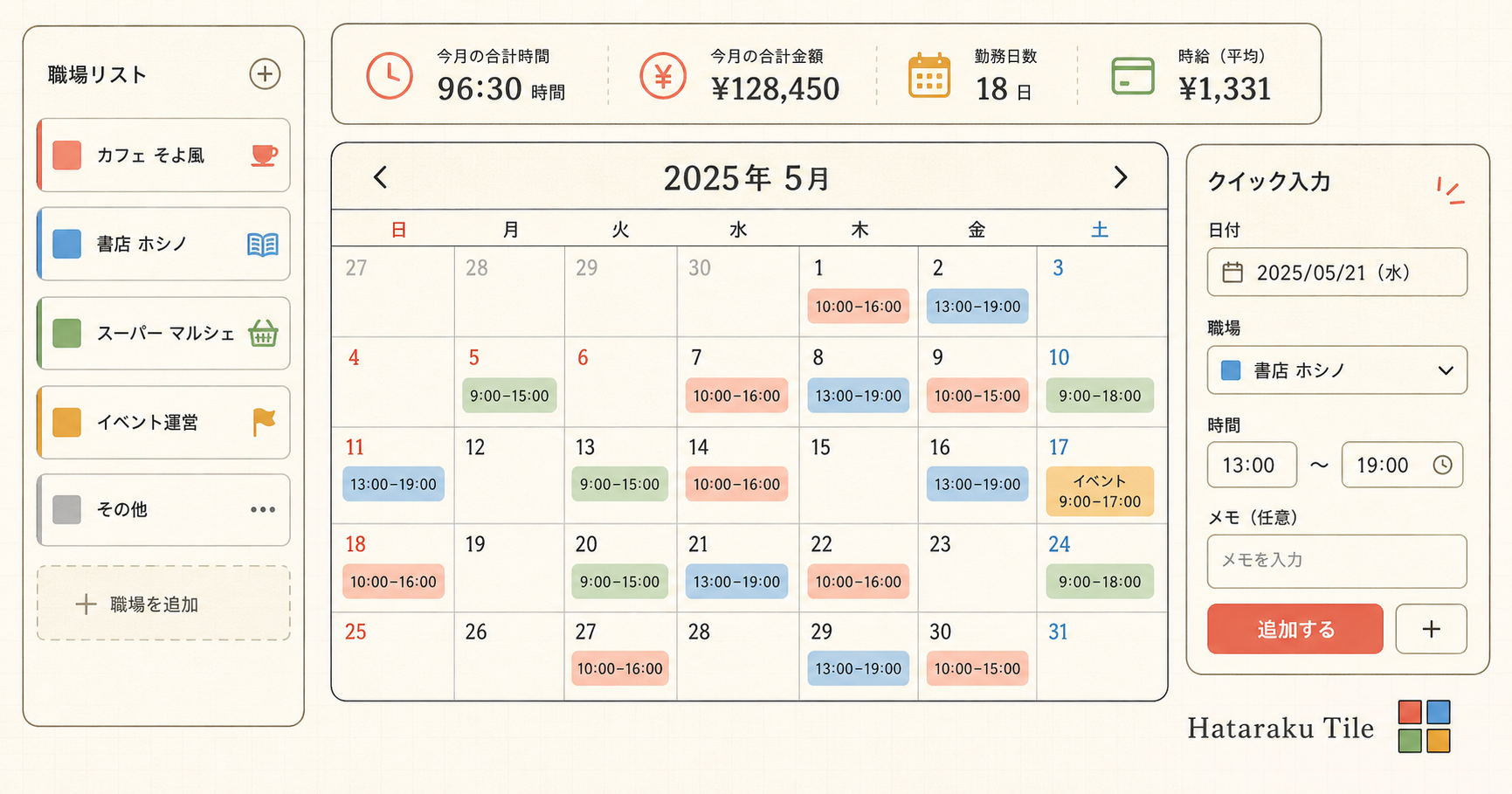1512x794 pixels.
Task: Click the dashed 職場を追加 button
Action: [163, 604]
